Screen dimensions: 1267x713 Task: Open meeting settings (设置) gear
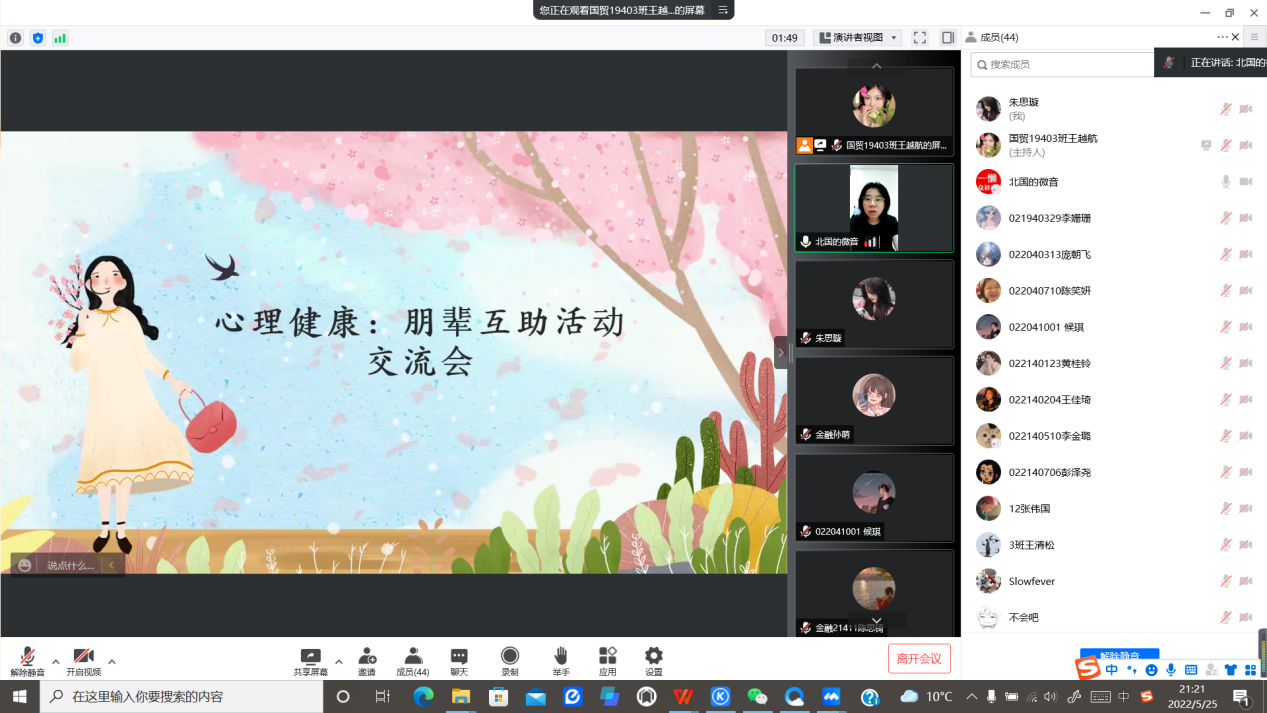pyautogui.click(x=653, y=658)
